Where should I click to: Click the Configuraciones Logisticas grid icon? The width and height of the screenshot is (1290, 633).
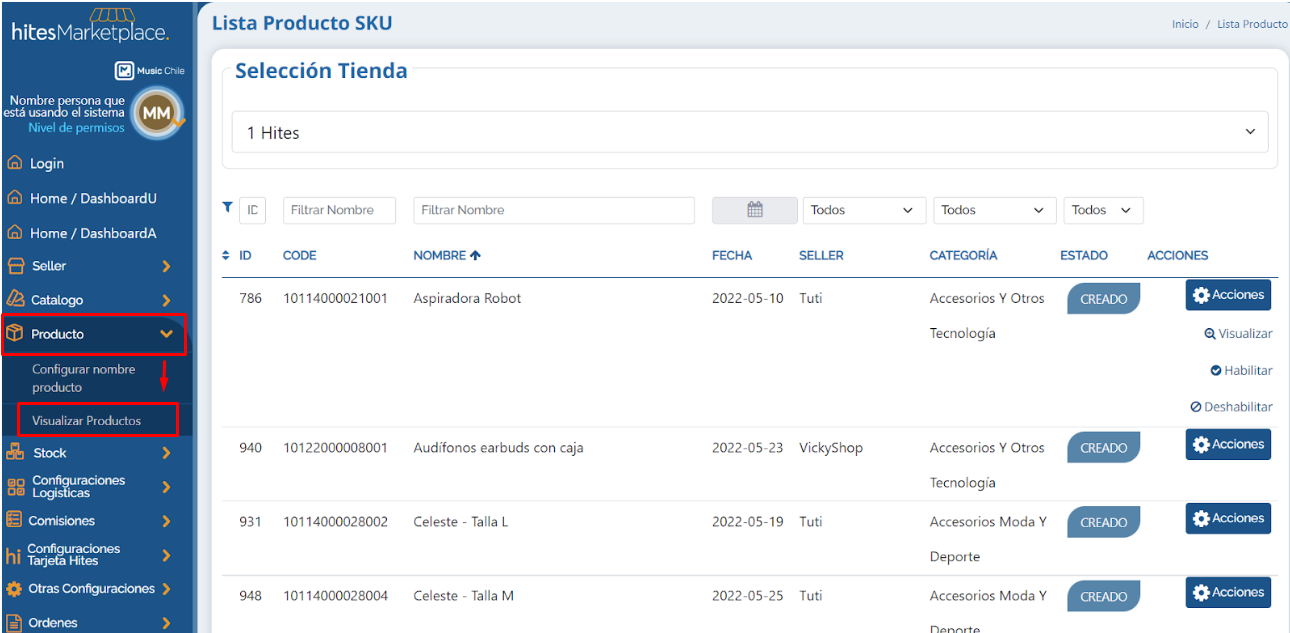click(15, 487)
